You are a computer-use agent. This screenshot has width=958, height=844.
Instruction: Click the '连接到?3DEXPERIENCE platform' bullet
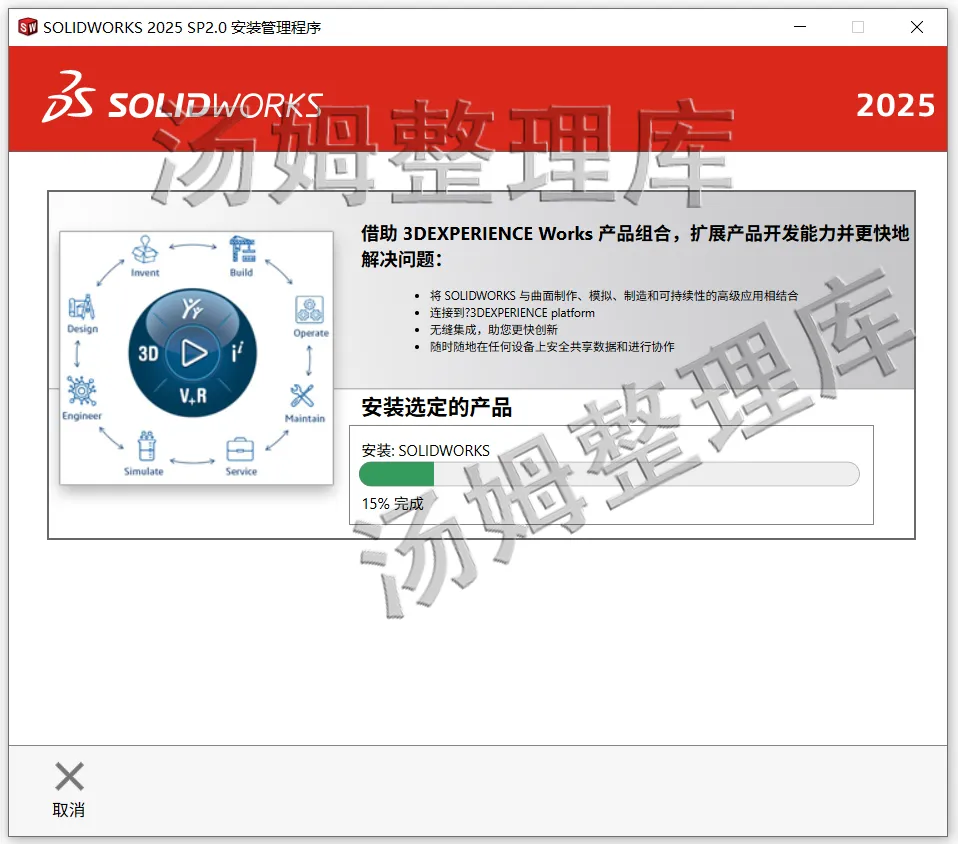tap(512, 313)
